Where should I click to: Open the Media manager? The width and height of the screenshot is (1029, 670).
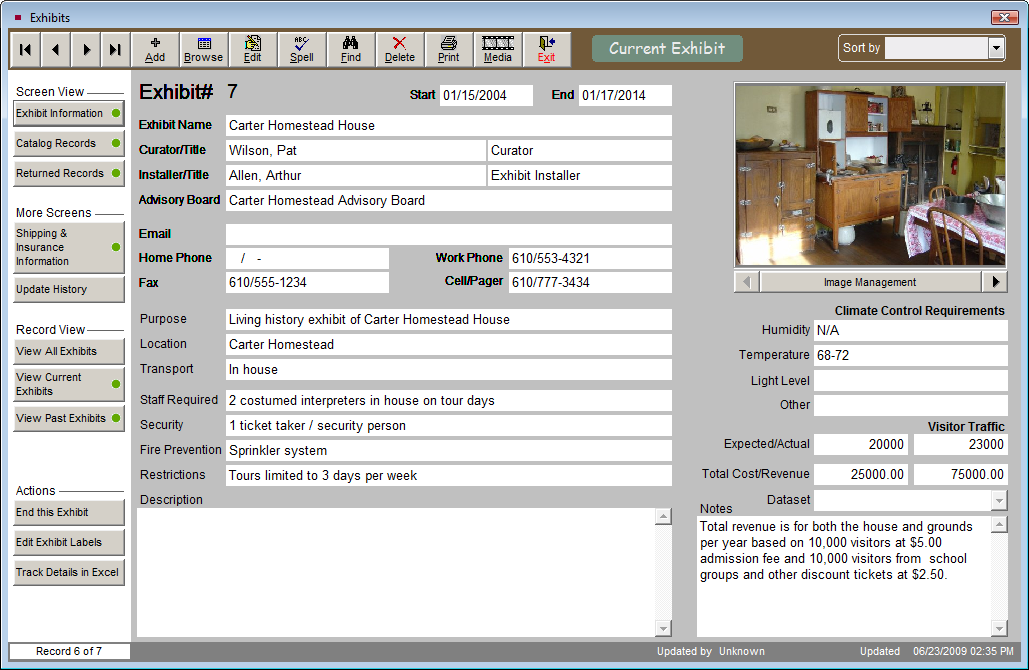pos(497,48)
